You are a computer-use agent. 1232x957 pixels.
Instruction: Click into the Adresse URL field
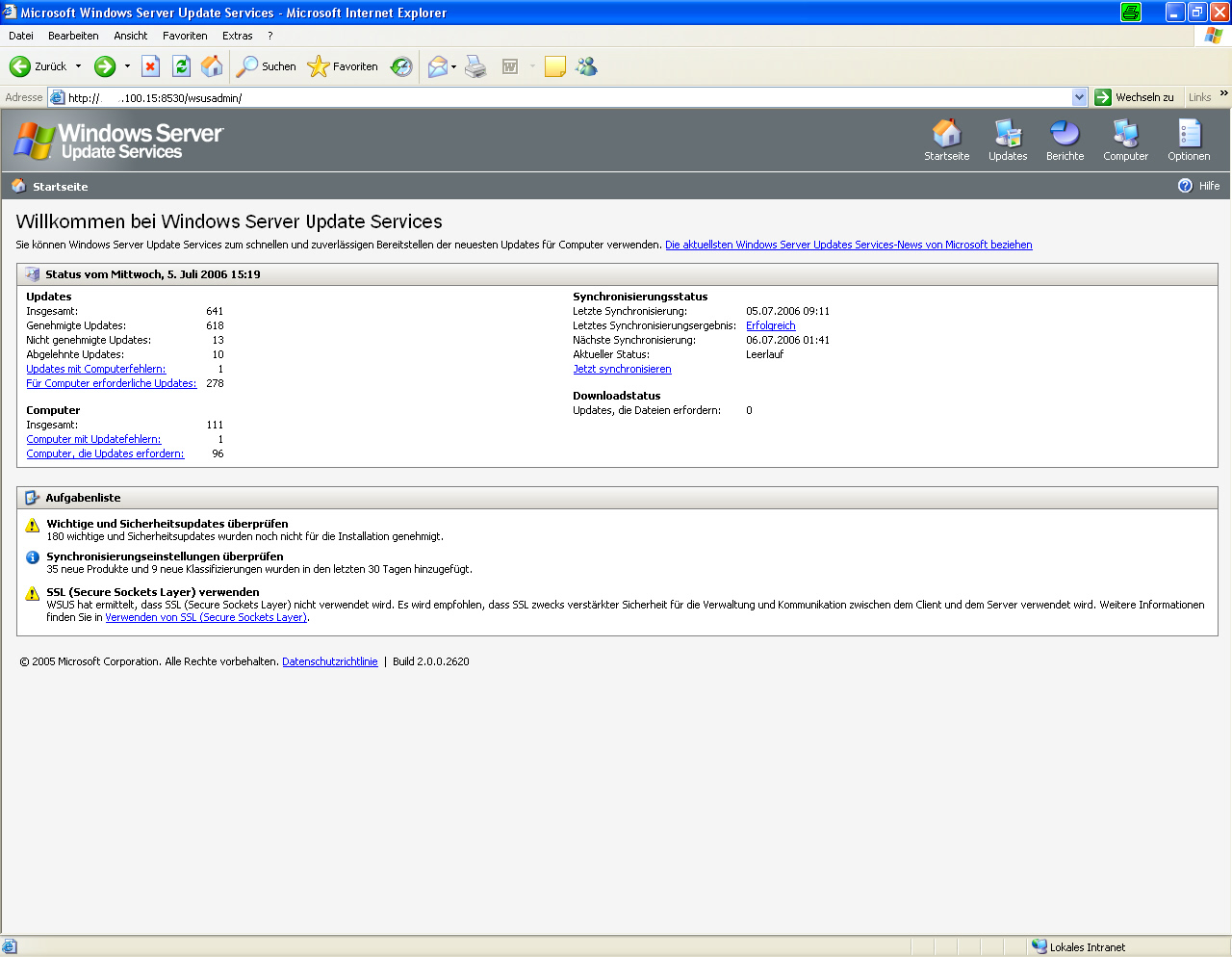568,97
